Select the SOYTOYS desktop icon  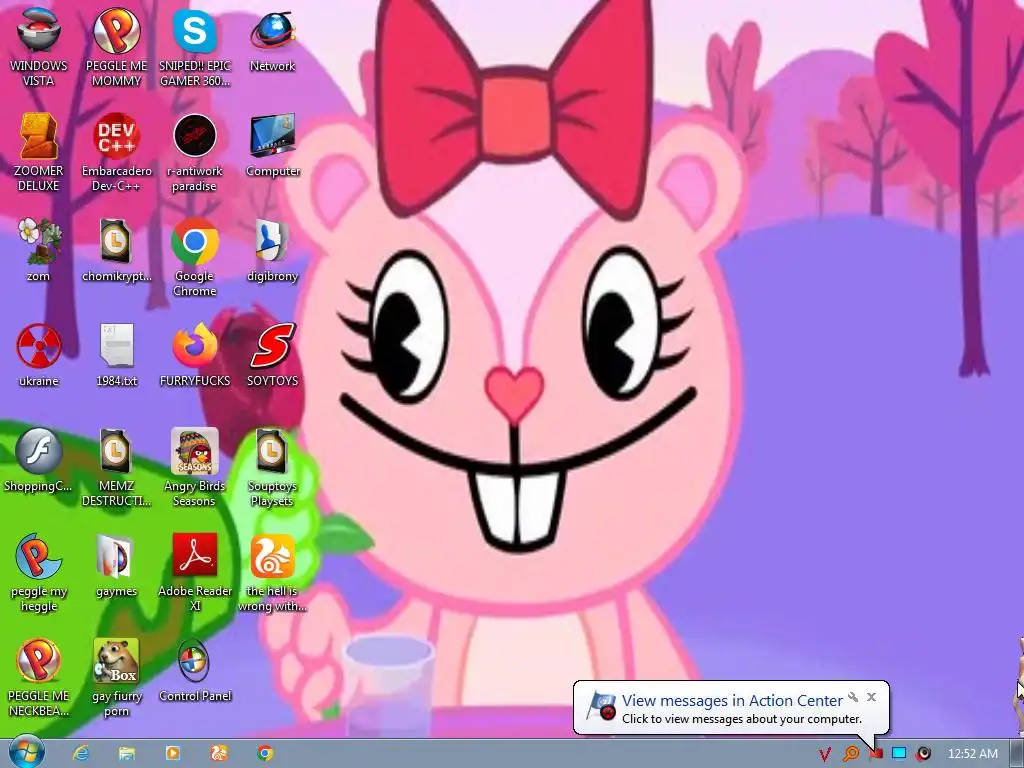tap(272, 355)
